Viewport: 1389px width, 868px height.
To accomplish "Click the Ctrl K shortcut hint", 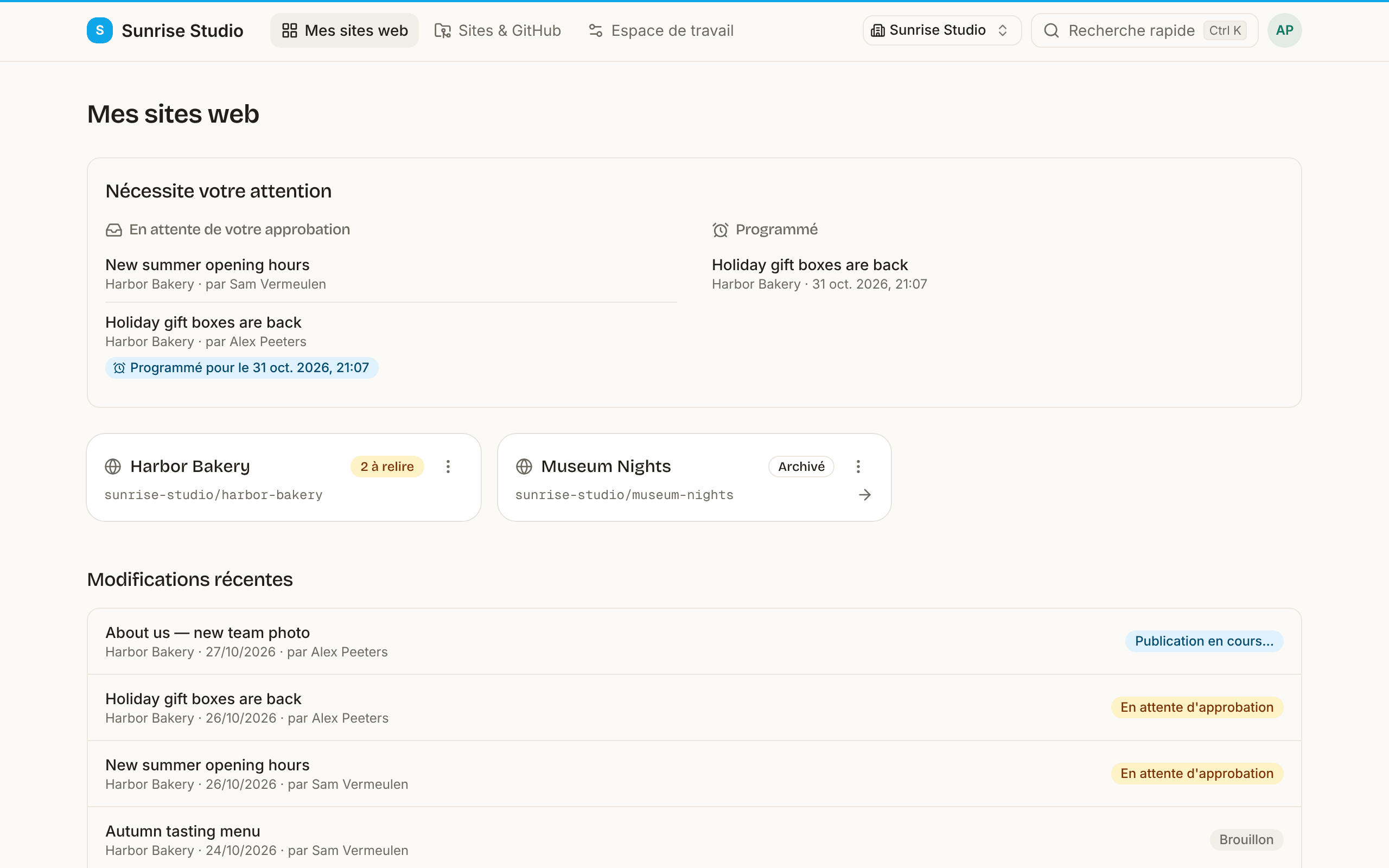I will pos(1225,30).
